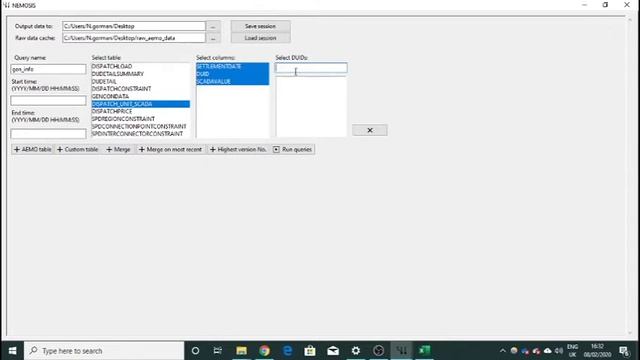Focus the Raw data cache path field
640x360 pixels.
point(134,38)
